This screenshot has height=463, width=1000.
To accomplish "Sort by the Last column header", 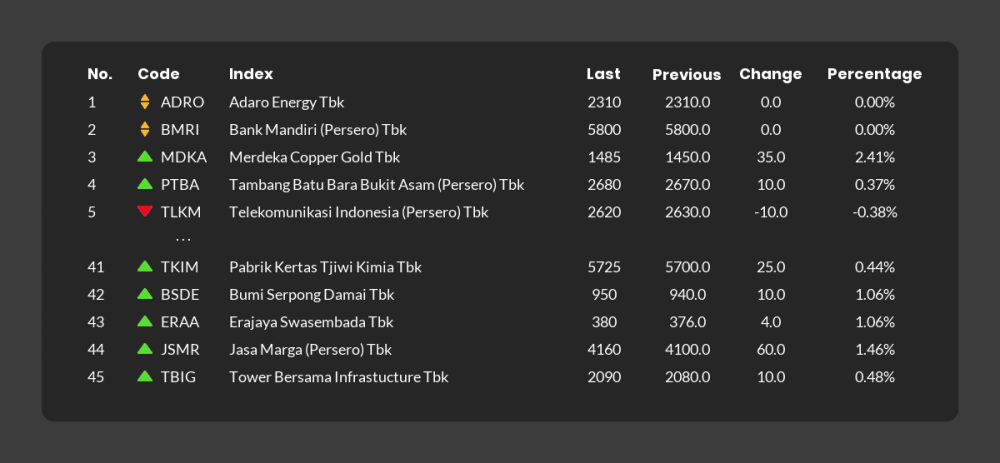I will (603, 74).
